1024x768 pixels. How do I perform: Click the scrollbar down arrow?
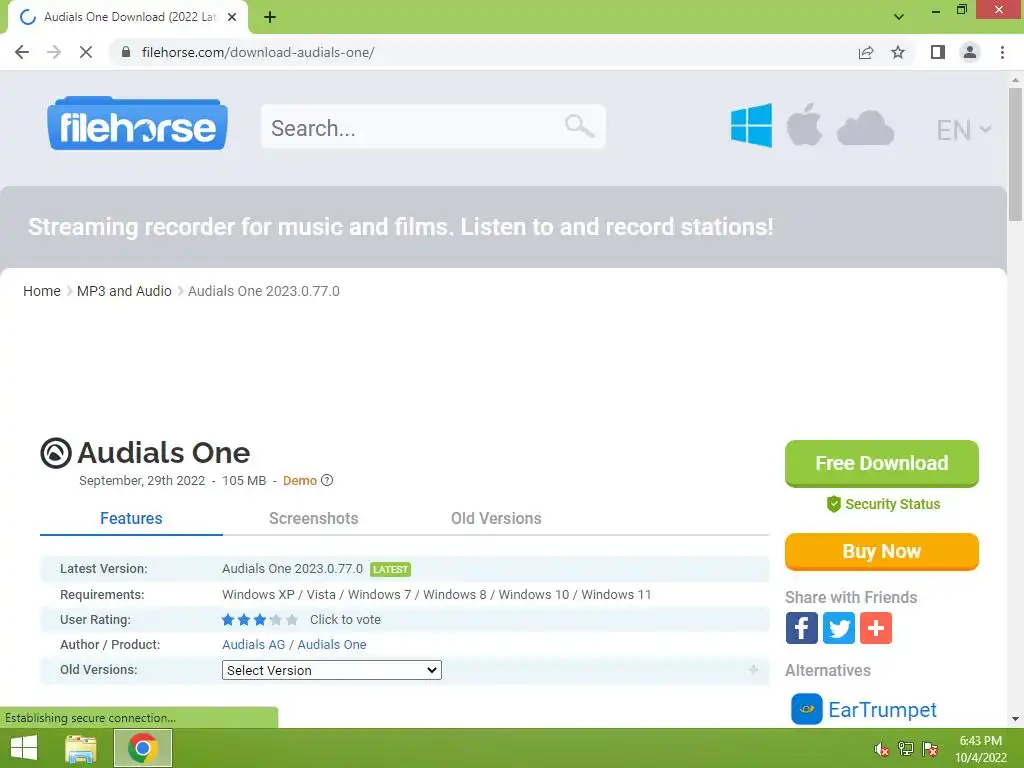1015,720
